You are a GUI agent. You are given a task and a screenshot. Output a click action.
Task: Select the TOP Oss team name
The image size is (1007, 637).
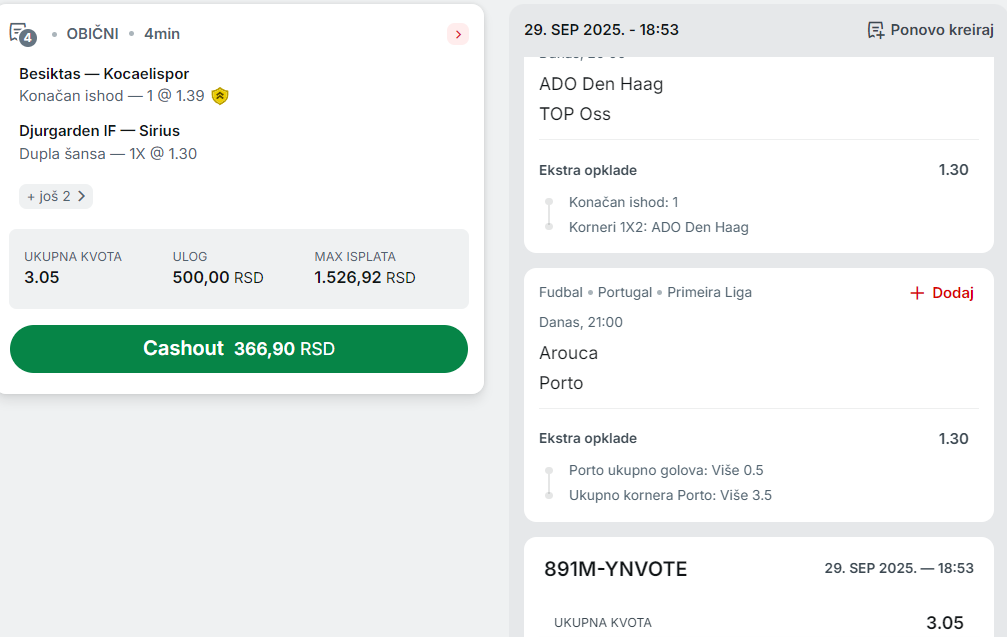tap(575, 114)
